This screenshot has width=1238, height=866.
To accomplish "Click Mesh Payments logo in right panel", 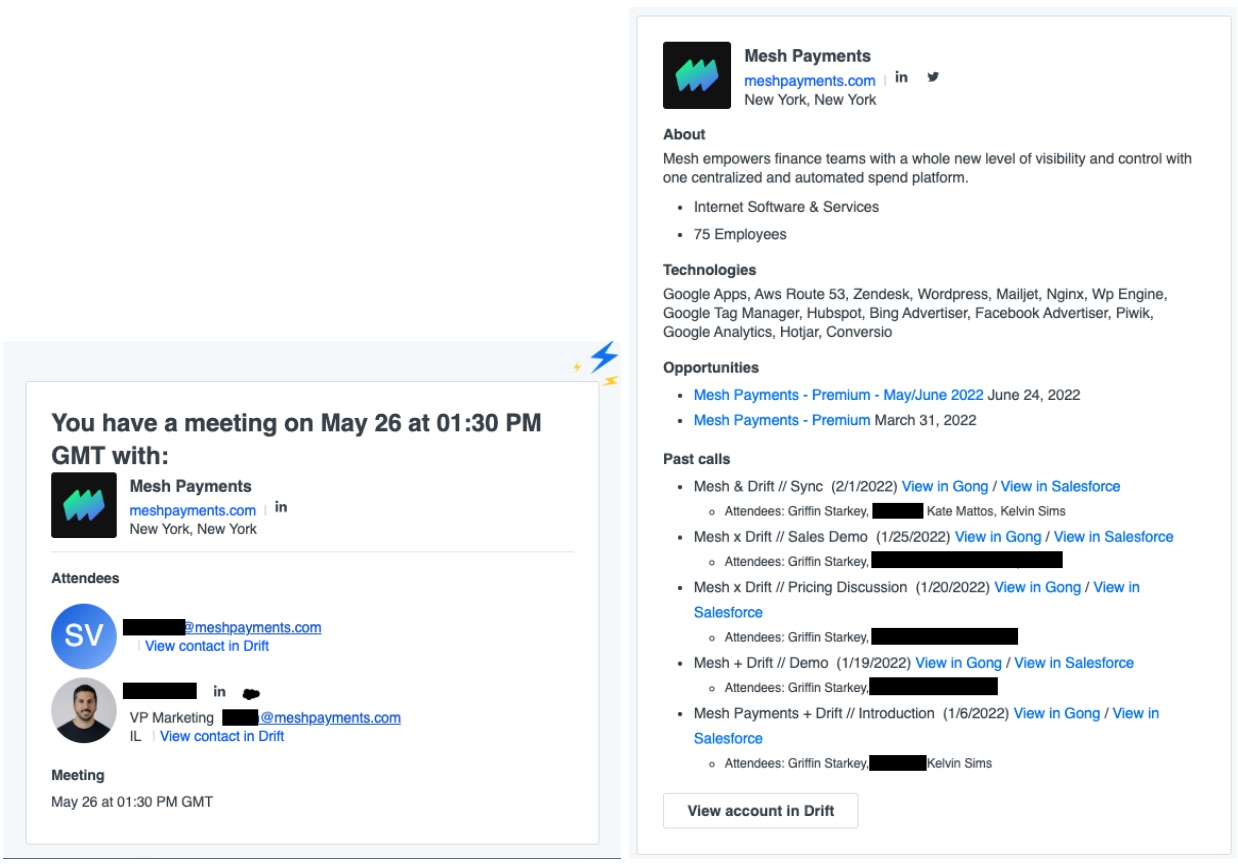I will pyautogui.click(x=697, y=75).
